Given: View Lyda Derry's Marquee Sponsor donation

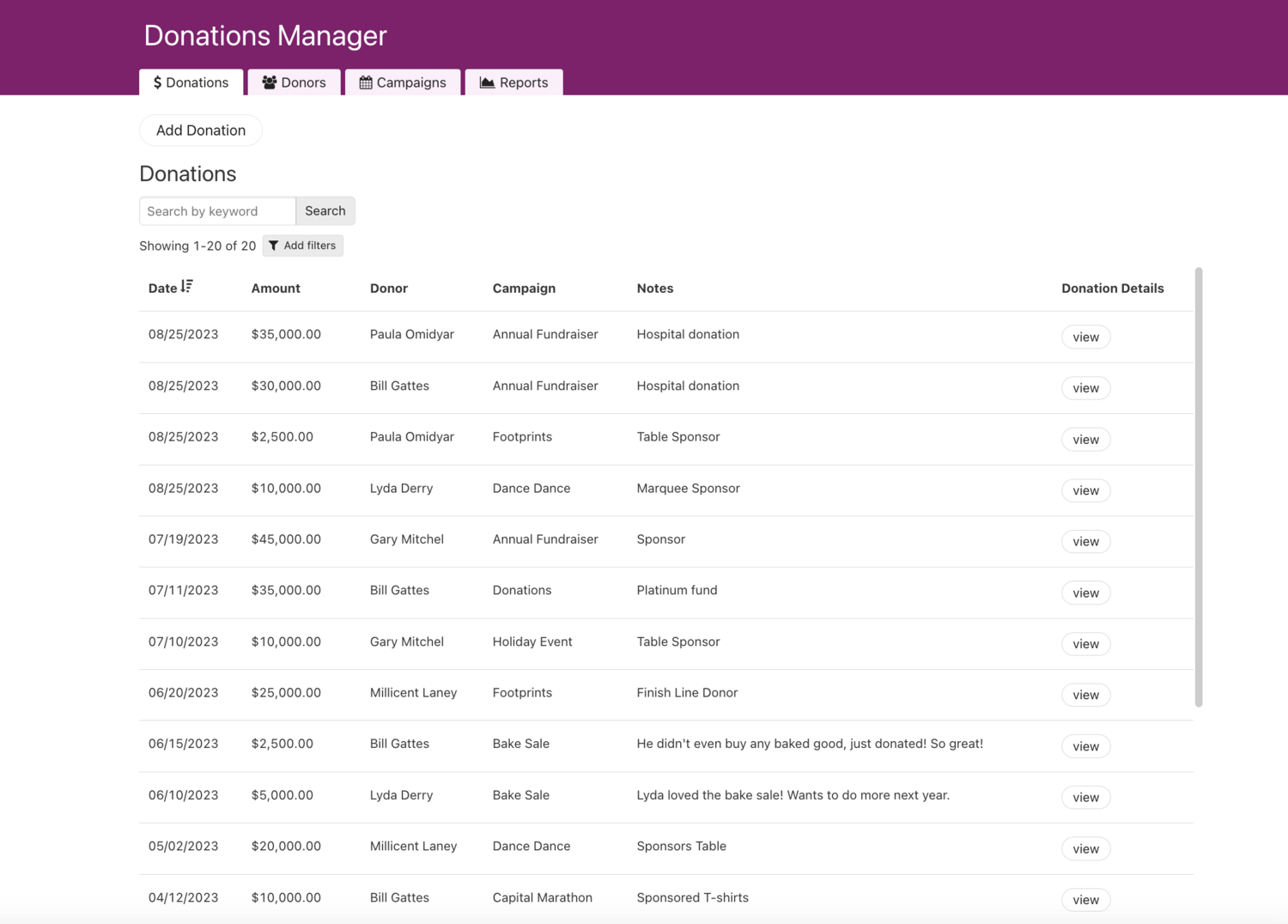Looking at the screenshot, I should coord(1085,490).
